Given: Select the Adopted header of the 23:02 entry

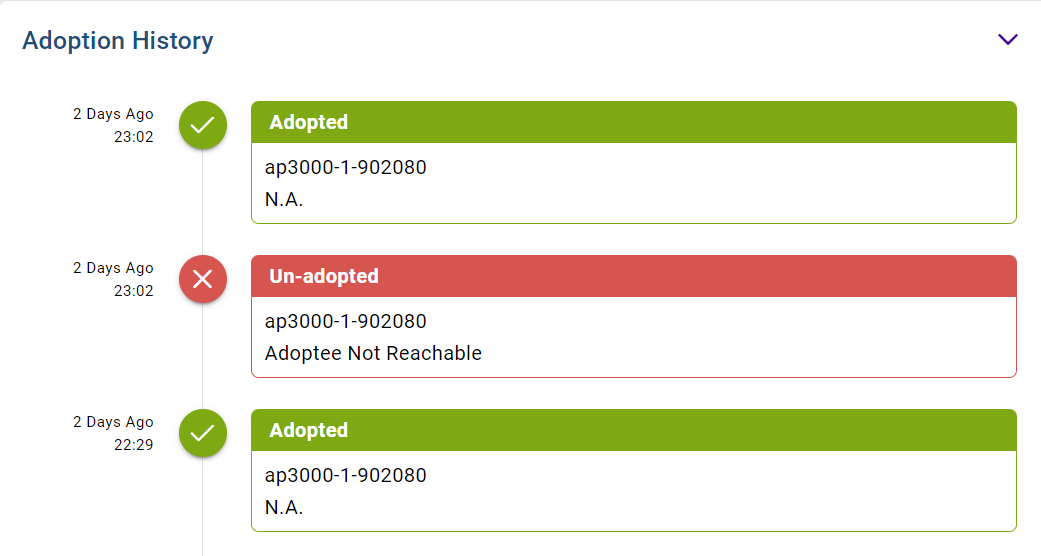Looking at the screenshot, I should tap(633, 122).
